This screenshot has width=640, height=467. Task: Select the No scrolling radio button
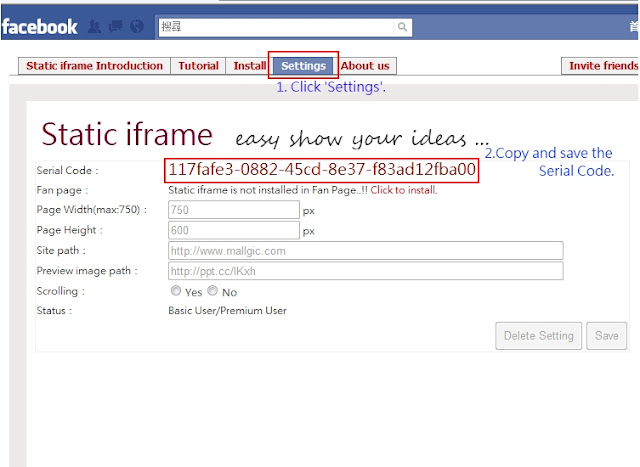[213, 291]
